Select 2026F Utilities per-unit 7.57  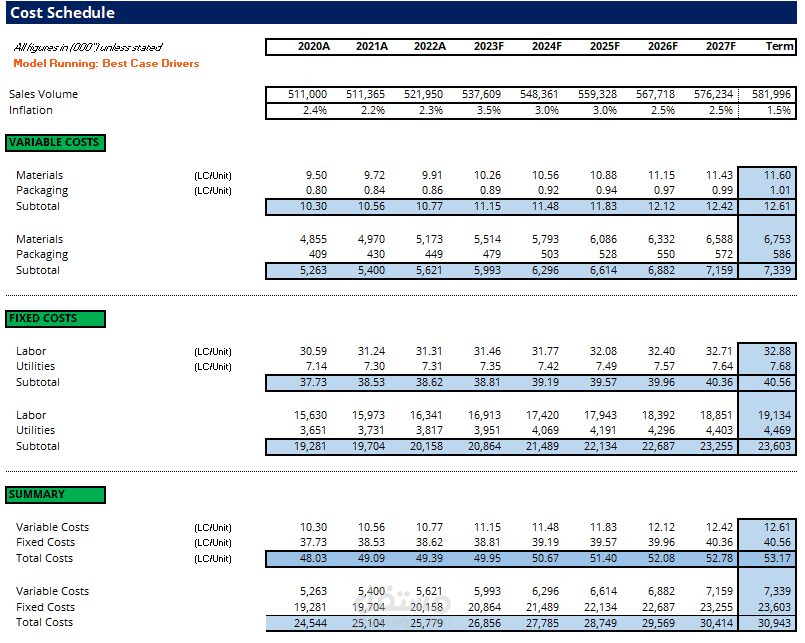664,367
